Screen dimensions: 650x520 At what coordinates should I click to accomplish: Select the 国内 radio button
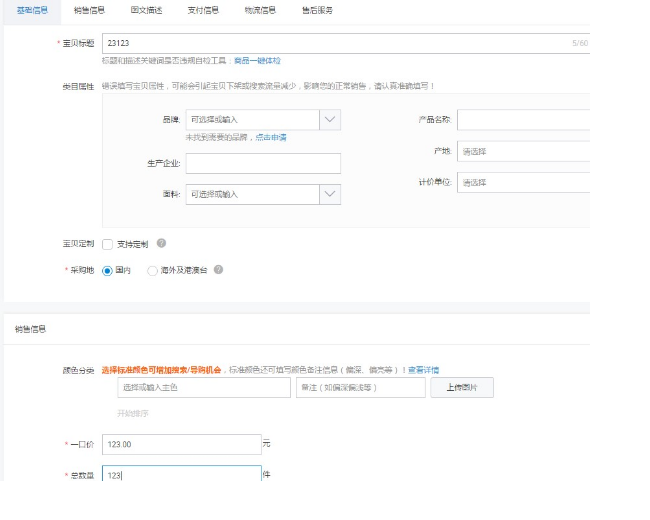click(107, 271)
